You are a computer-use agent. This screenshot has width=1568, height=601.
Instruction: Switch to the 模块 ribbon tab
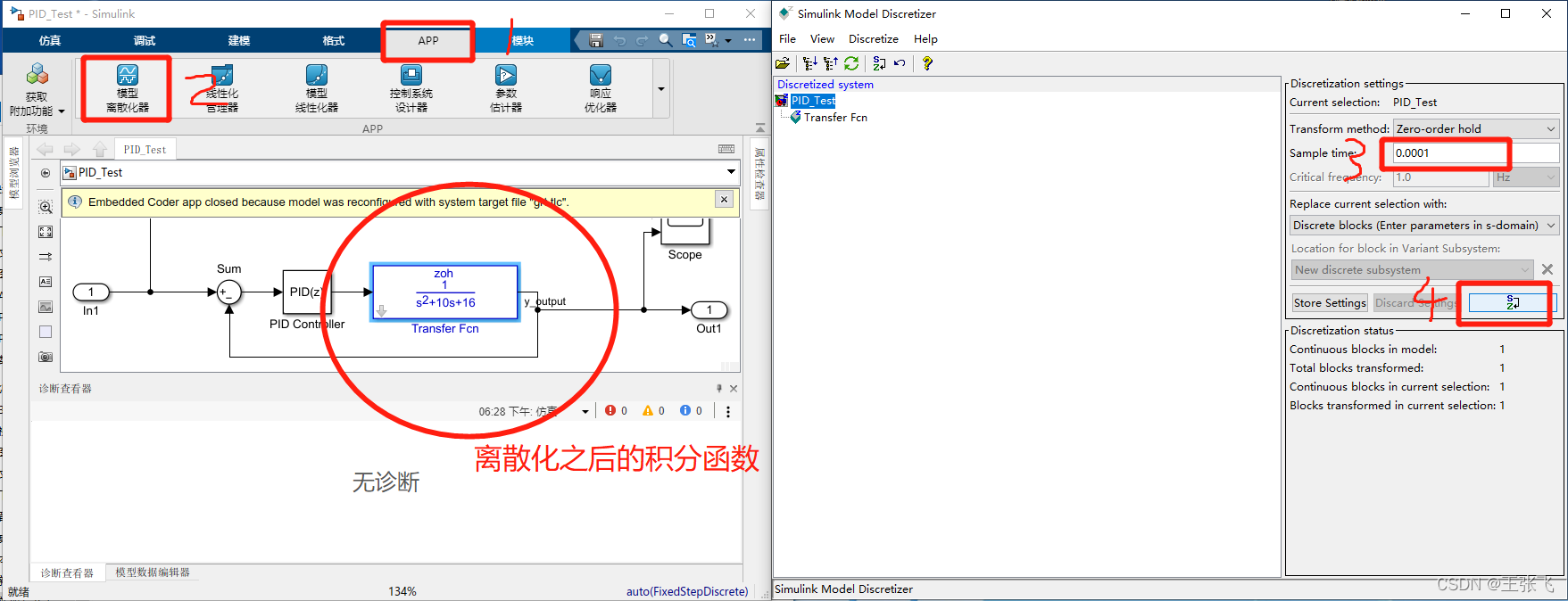tap(523, 41)
